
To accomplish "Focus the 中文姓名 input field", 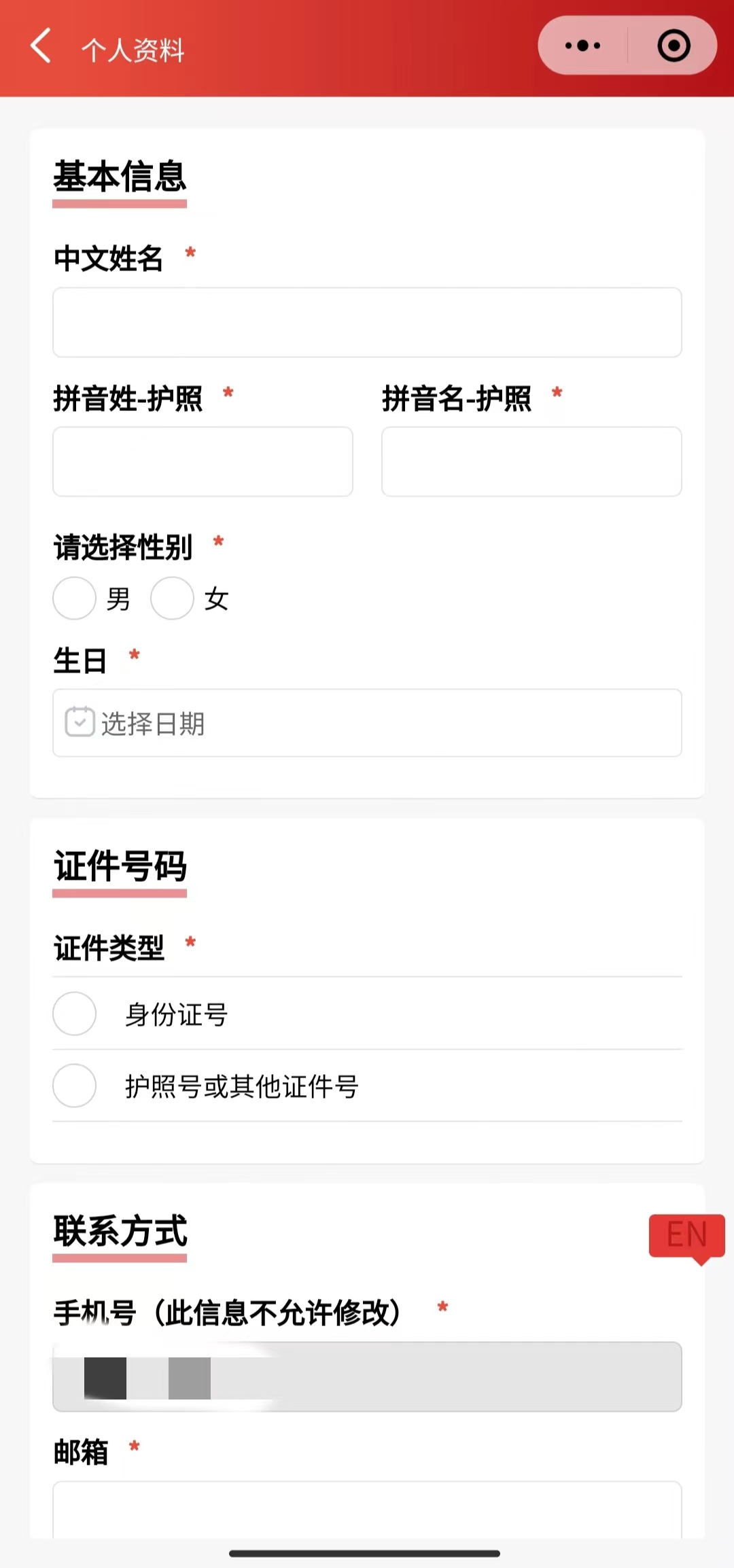I will click(x=367, y=322).
